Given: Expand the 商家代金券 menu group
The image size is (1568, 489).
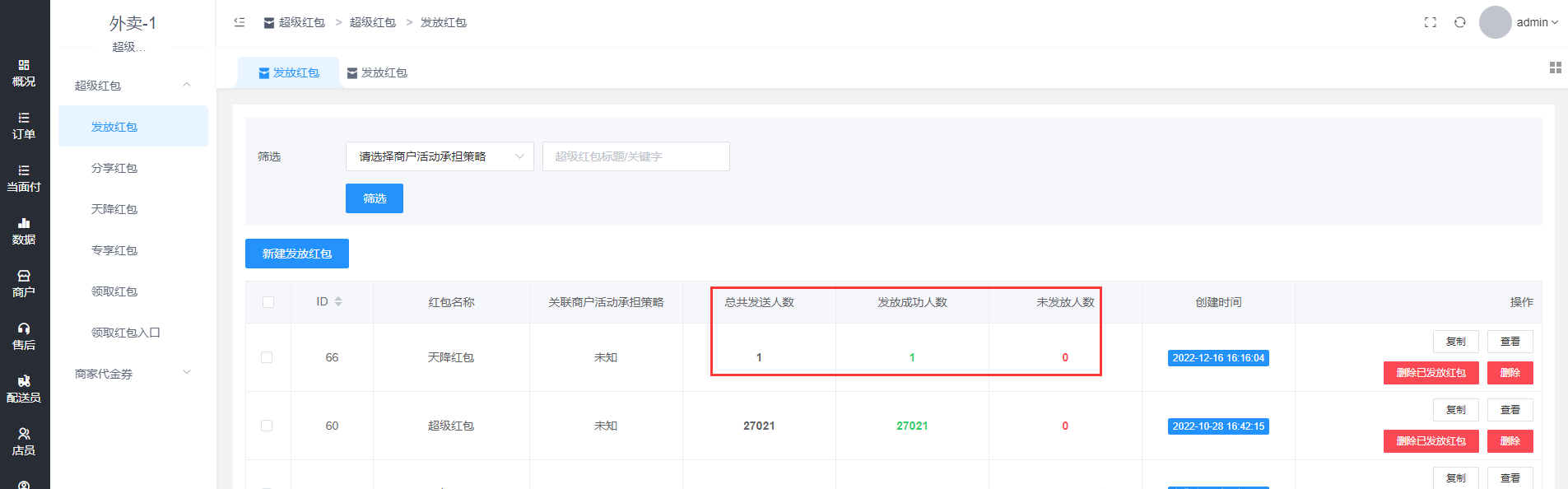Looking at the screenshot, I should [133, 374].
